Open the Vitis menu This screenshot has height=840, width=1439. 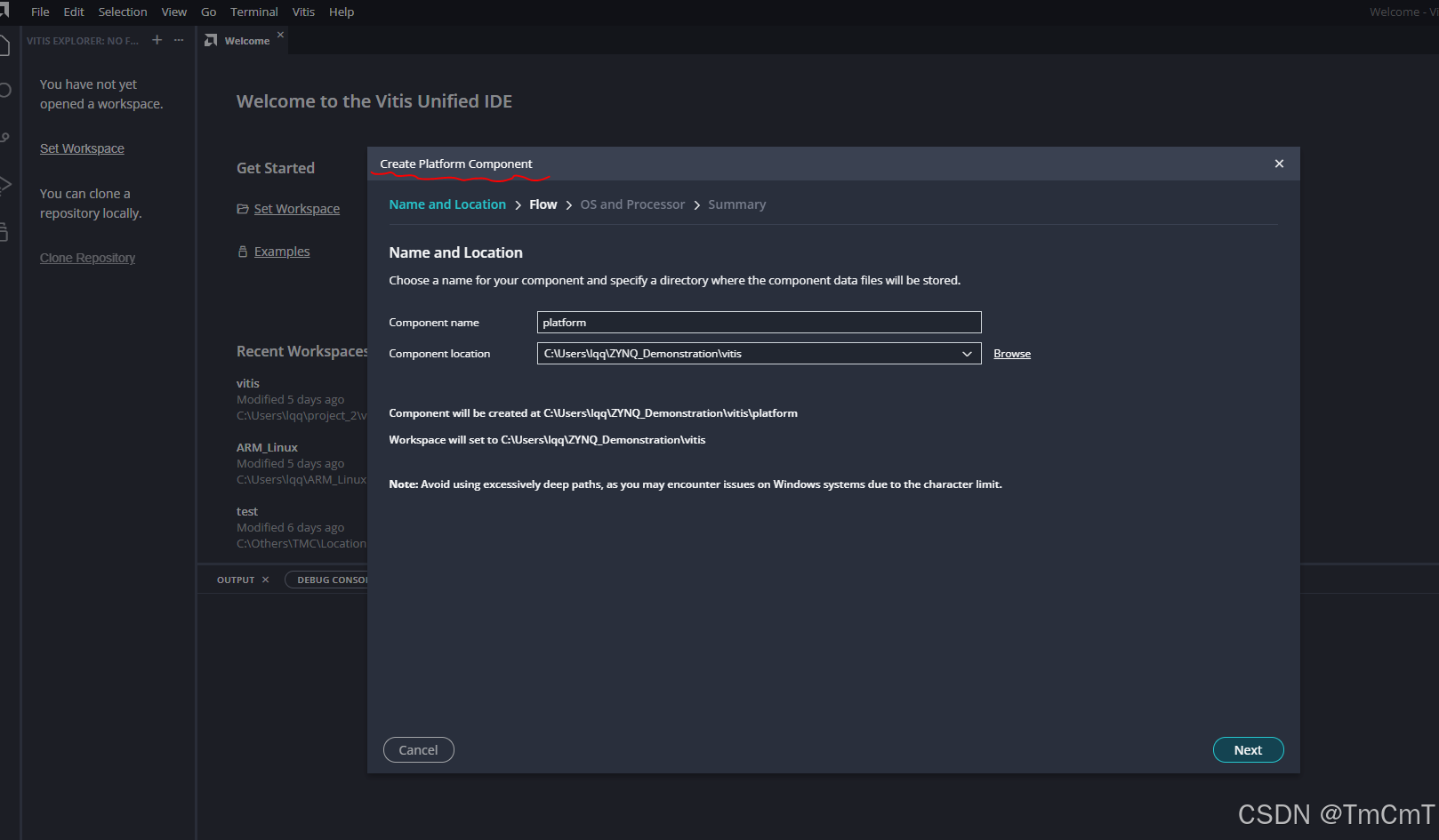pyautogui.click(x=303, y=12)
